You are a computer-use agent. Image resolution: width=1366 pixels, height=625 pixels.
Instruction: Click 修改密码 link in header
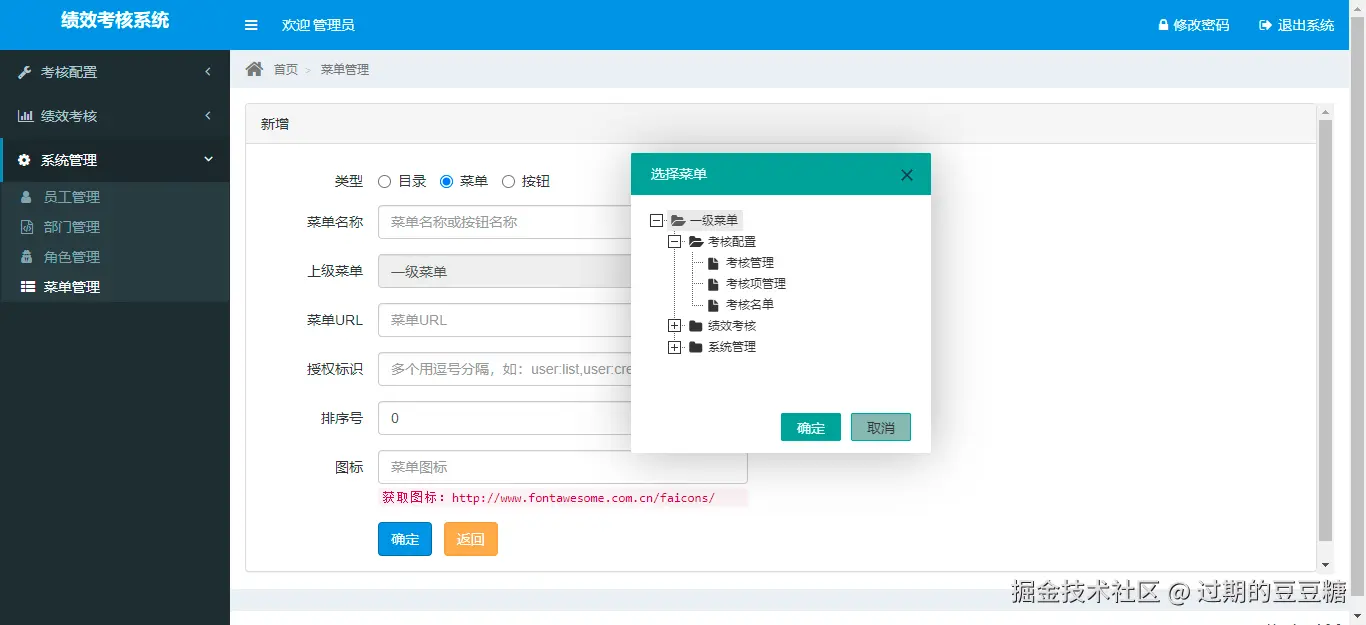(1194, 25)
